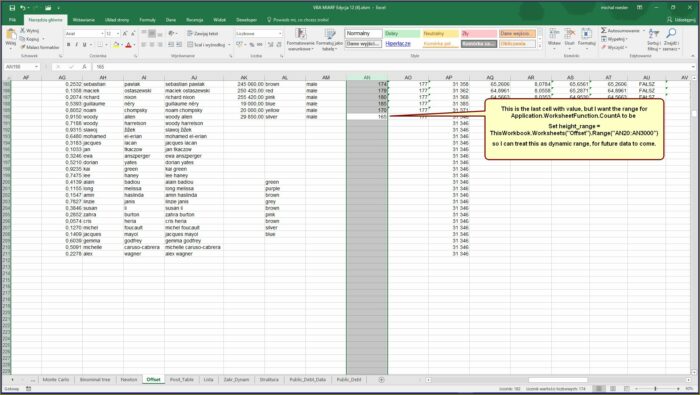
Task: Cut selection using Wytnij
Action: (x=29, y=31)
